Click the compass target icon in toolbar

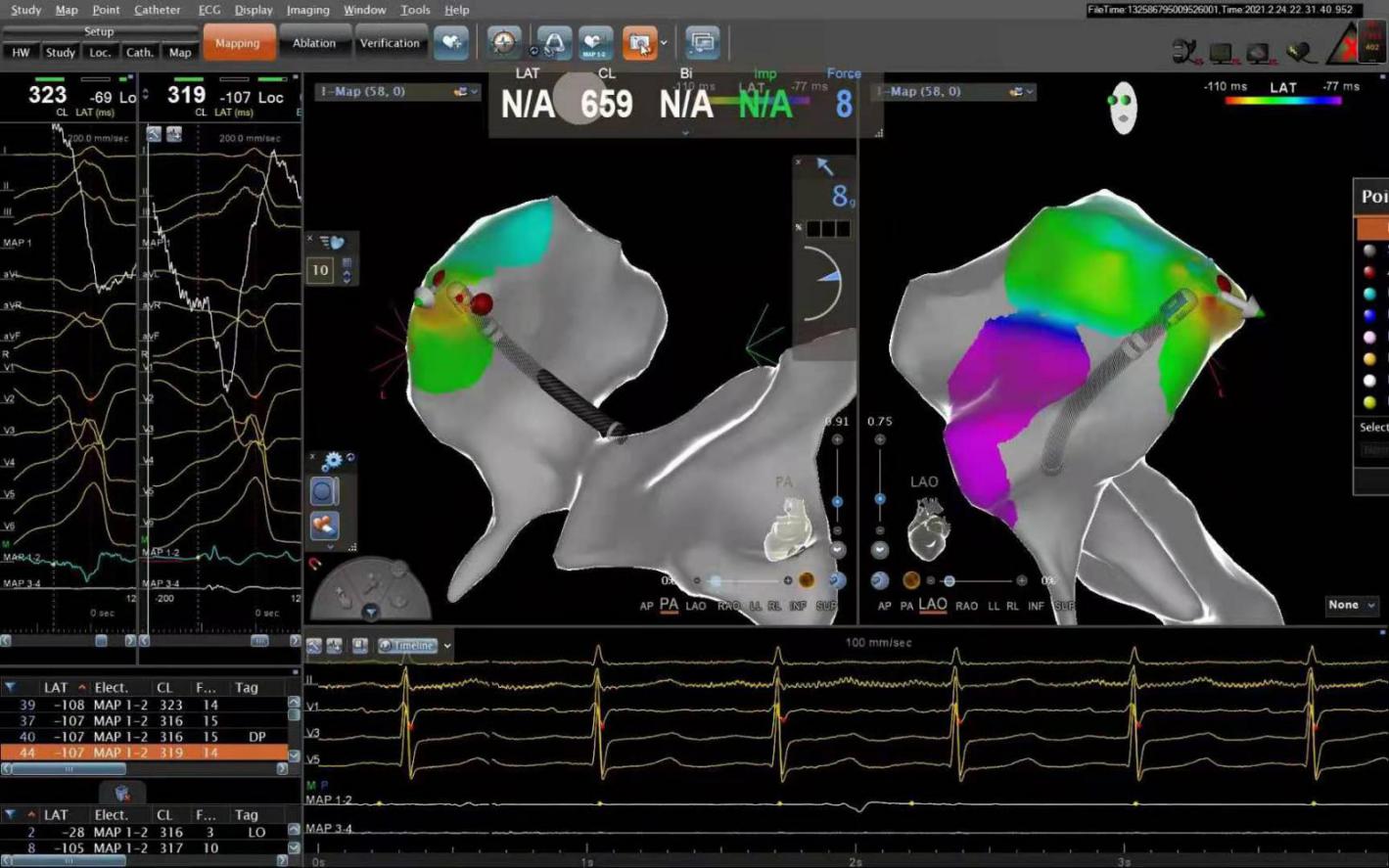[504, 43]
